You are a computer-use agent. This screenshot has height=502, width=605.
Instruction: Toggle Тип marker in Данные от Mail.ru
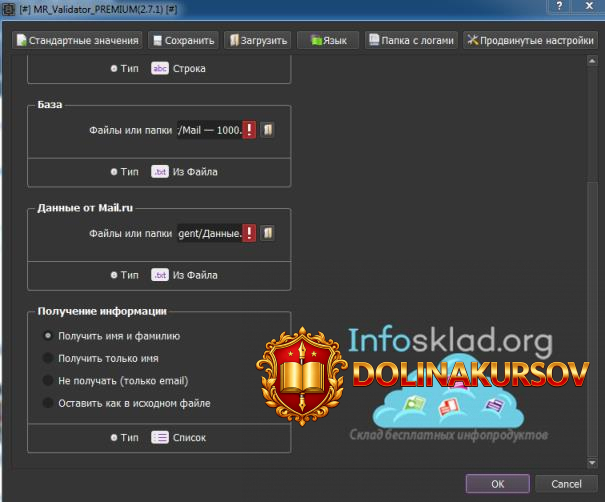click(114, 275)
